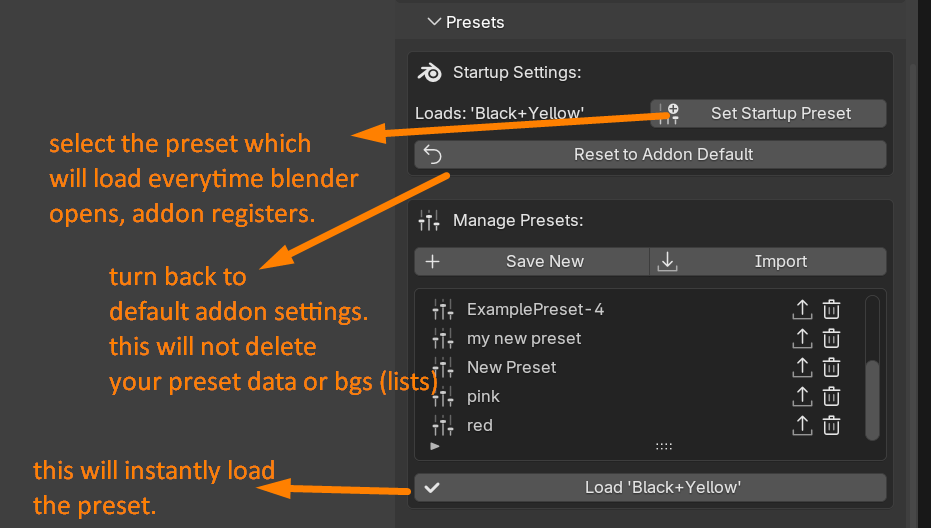Delete 'New Preset' via trash icon
Image resolution: width=931 pixels, height=528 pixels.
pos(831,368)
